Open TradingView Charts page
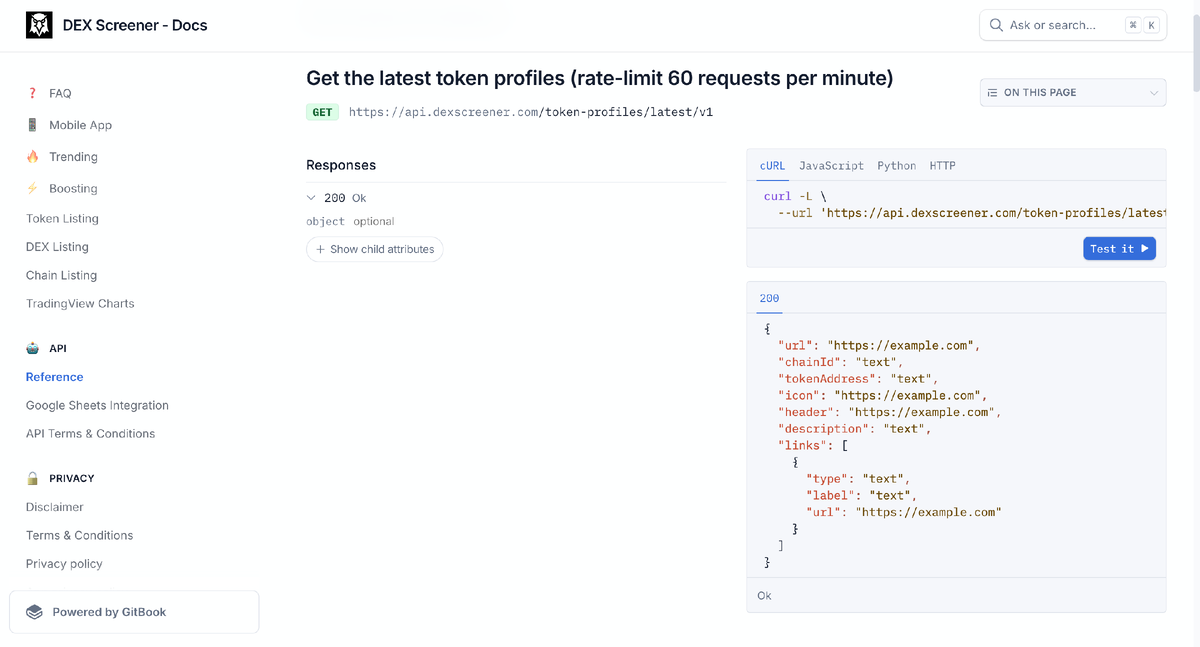The width and height of the screenshot is (1200, 647). pyautogui.click(x=80, y=303)
